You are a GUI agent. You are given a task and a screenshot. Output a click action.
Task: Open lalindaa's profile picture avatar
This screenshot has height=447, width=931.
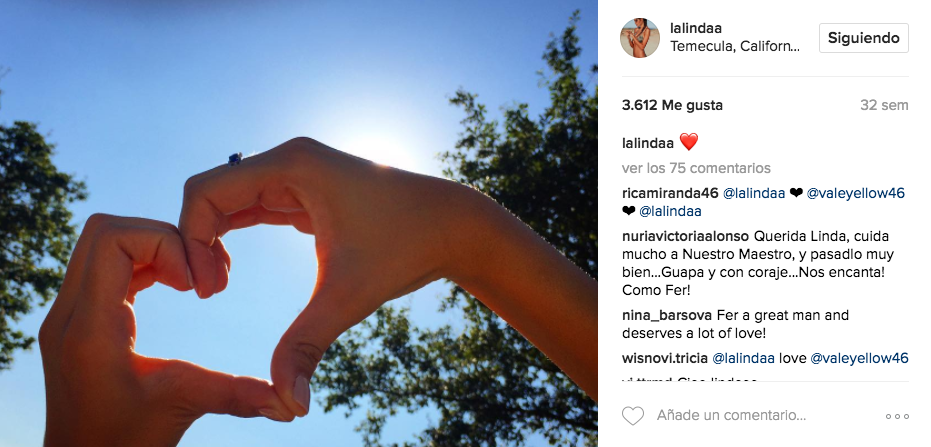(640, 38)
